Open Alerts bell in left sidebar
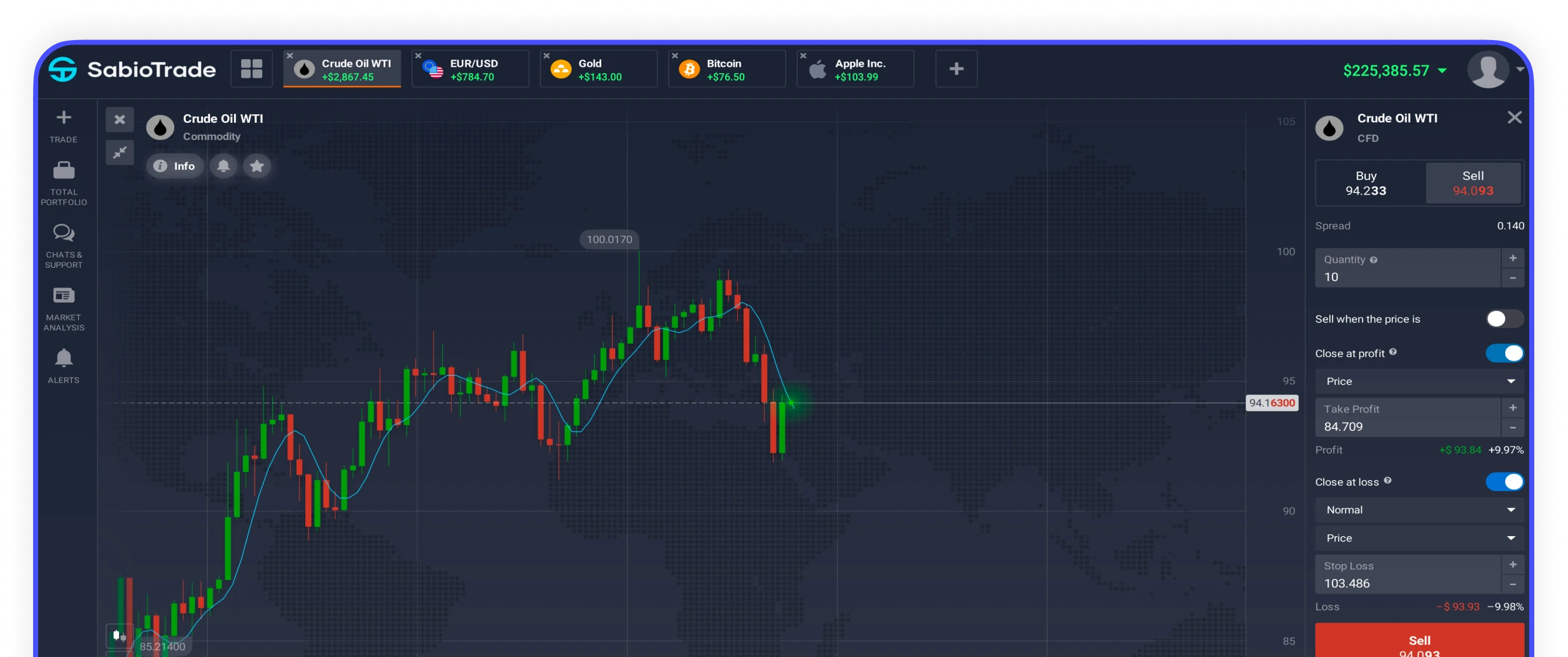 [x=64, y=358]
